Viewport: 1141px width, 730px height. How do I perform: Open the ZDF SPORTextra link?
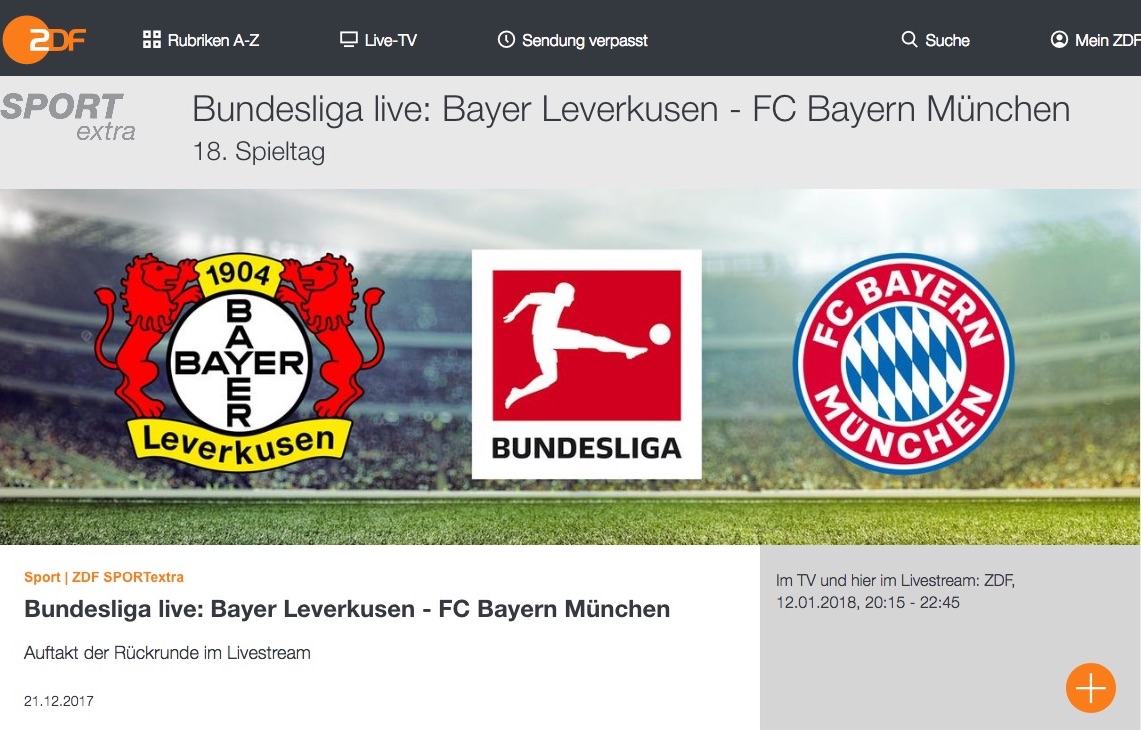pos(128,577)
